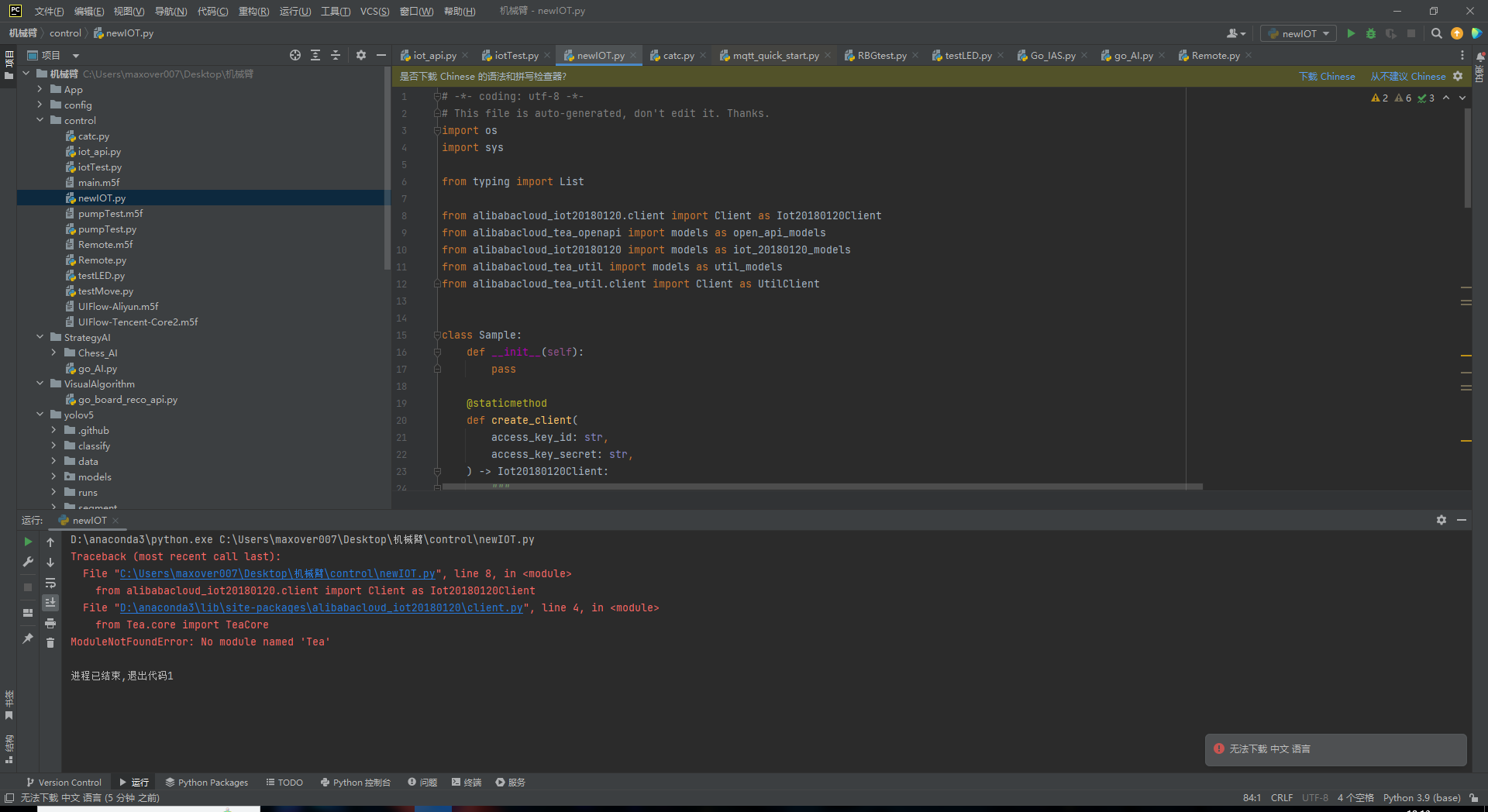Image resolution: width=1488 pixels, height=812 pixels.
Task: Click the CRLF line separator in status bar
Action: pos(1282,797)
